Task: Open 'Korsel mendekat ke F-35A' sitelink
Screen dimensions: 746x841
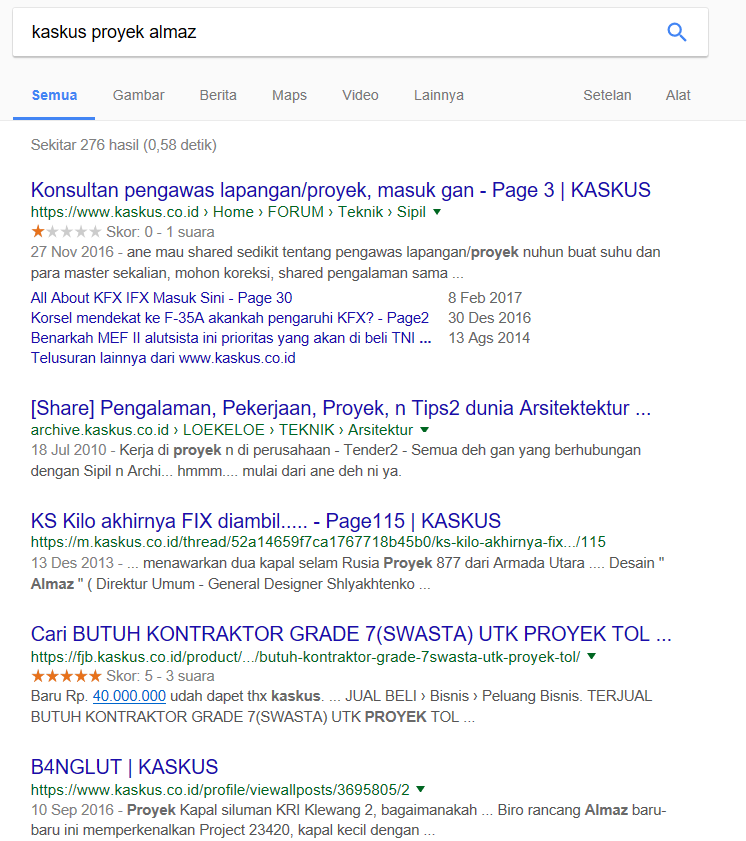Action: pos(230,318)
